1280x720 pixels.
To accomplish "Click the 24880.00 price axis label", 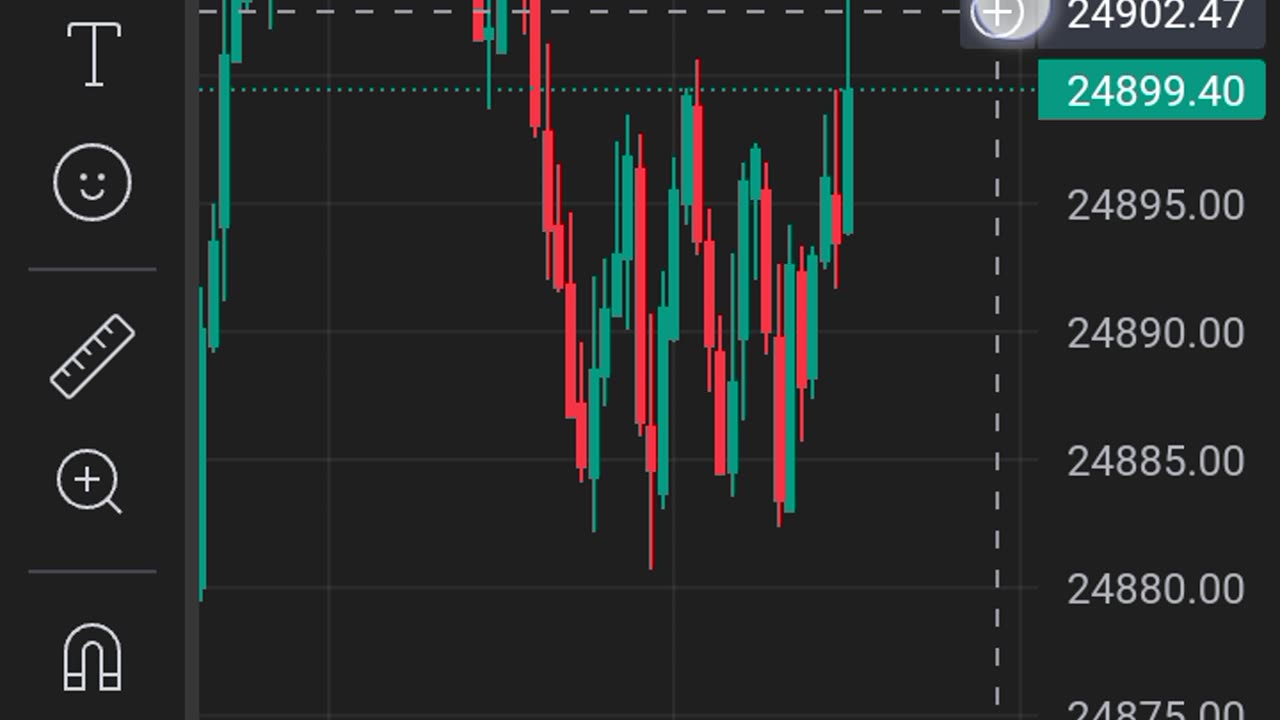I will click(1156, 589).
